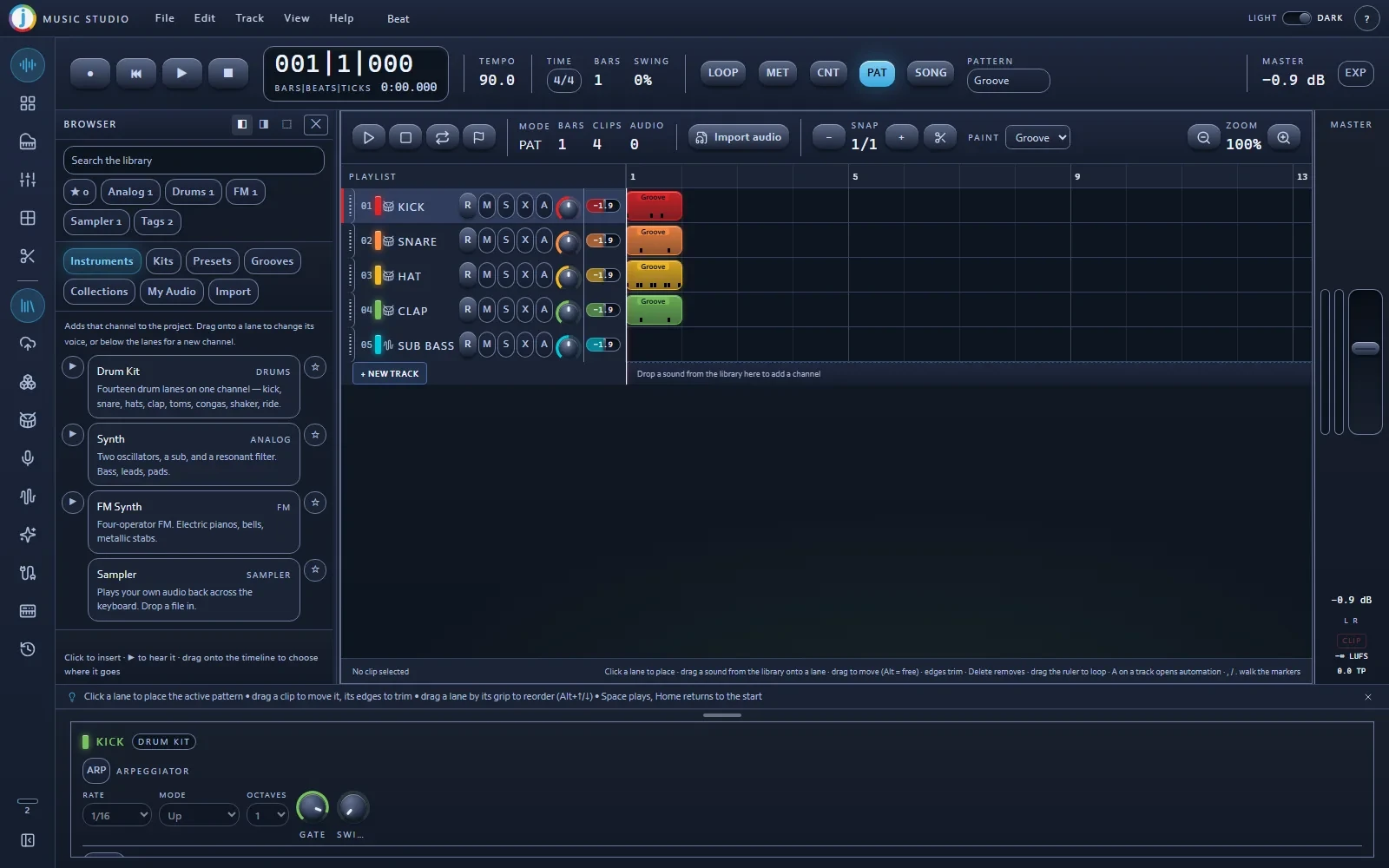Open the waveform view in the sidebar
1389x868 pixels.
[x=28, y=65]
